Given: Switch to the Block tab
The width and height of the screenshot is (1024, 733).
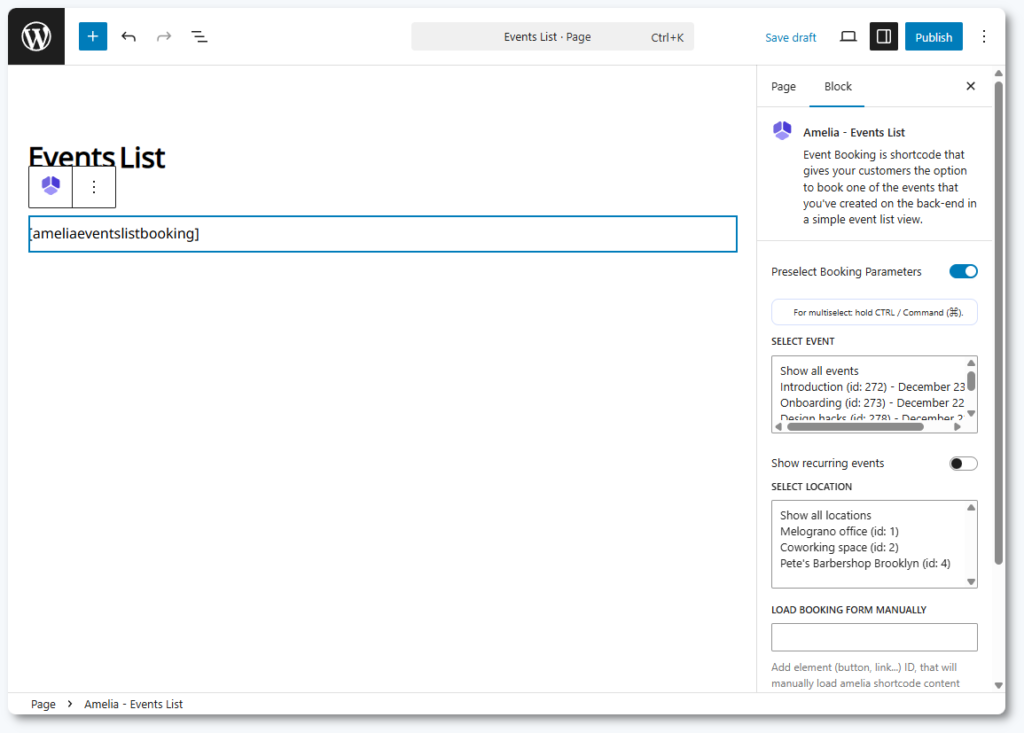Looking at the screenshot, I should pyautogui.click(x=837, y=87).
